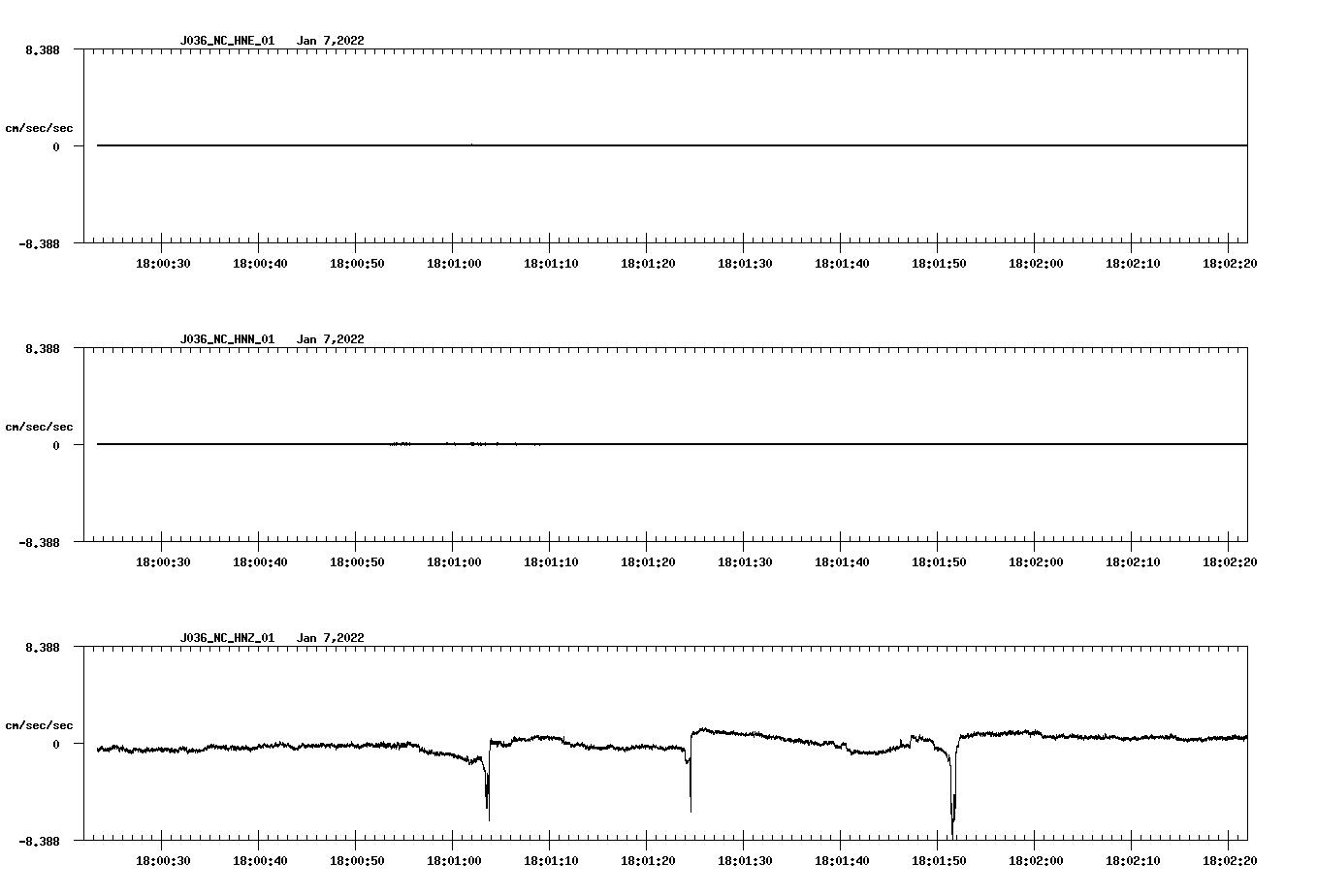Click the -8.388 lower limit on HNZ axis
Image resolution: width=1317 pixels, height=896 pixels.
pos(40,841)
